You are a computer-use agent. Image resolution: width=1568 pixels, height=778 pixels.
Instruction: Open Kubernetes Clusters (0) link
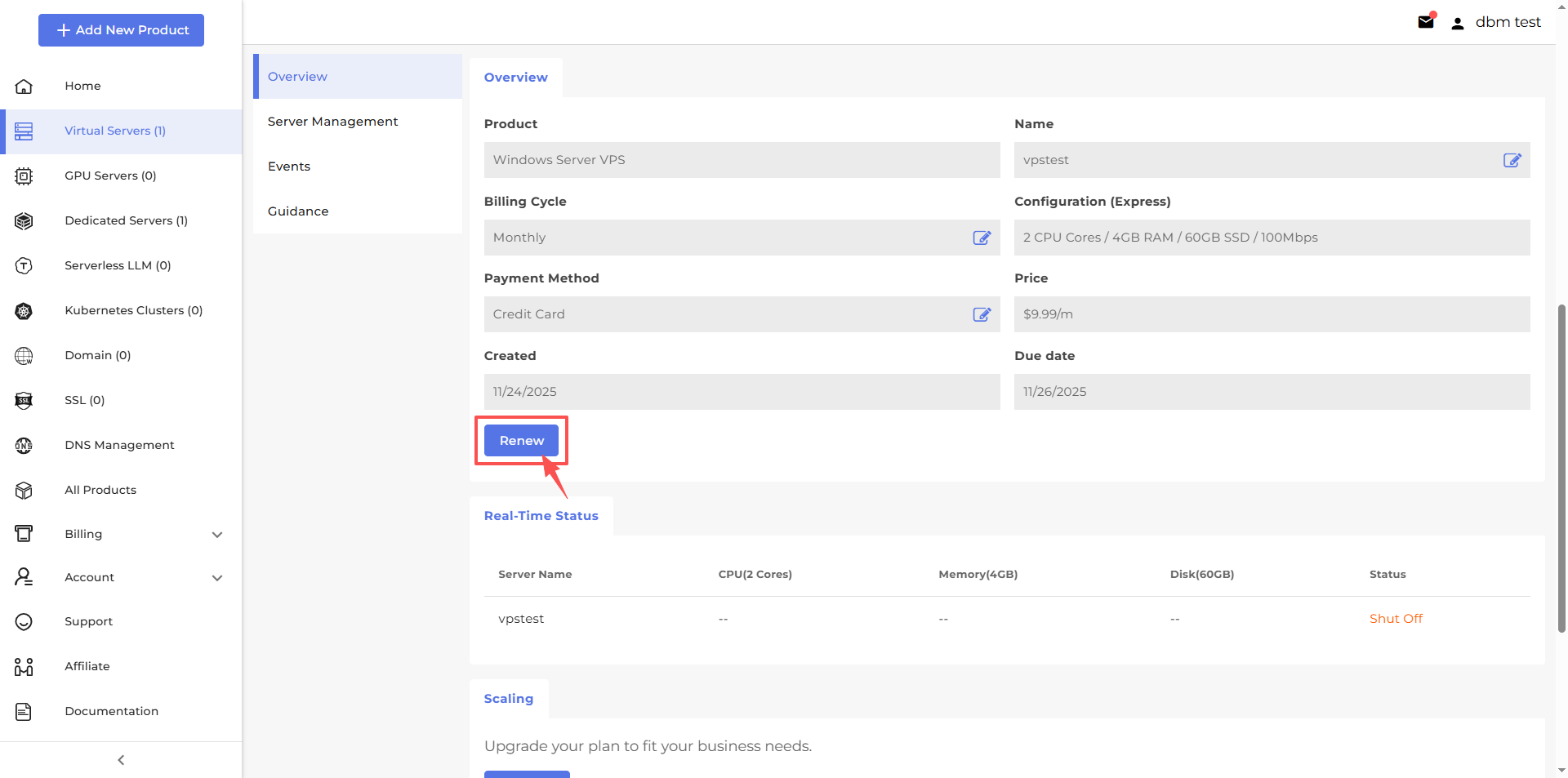click(x=133, y=310)
